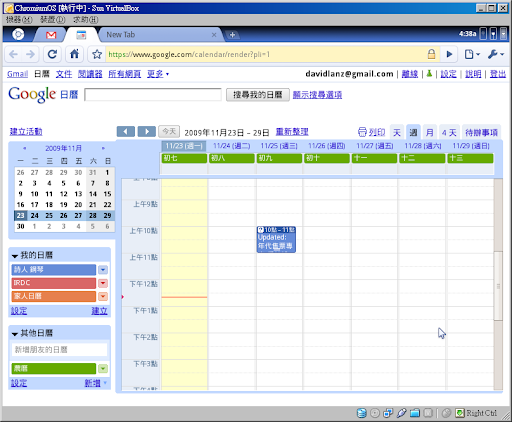Click the 搜尋我的日曆 button
The image size is (512, 422).
(258, 95)
